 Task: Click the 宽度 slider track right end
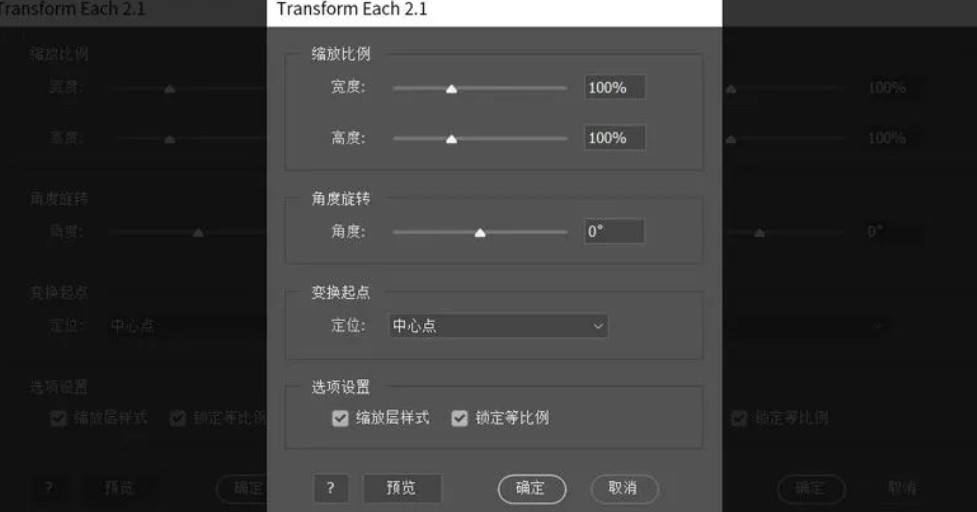(x=564, y=88)
